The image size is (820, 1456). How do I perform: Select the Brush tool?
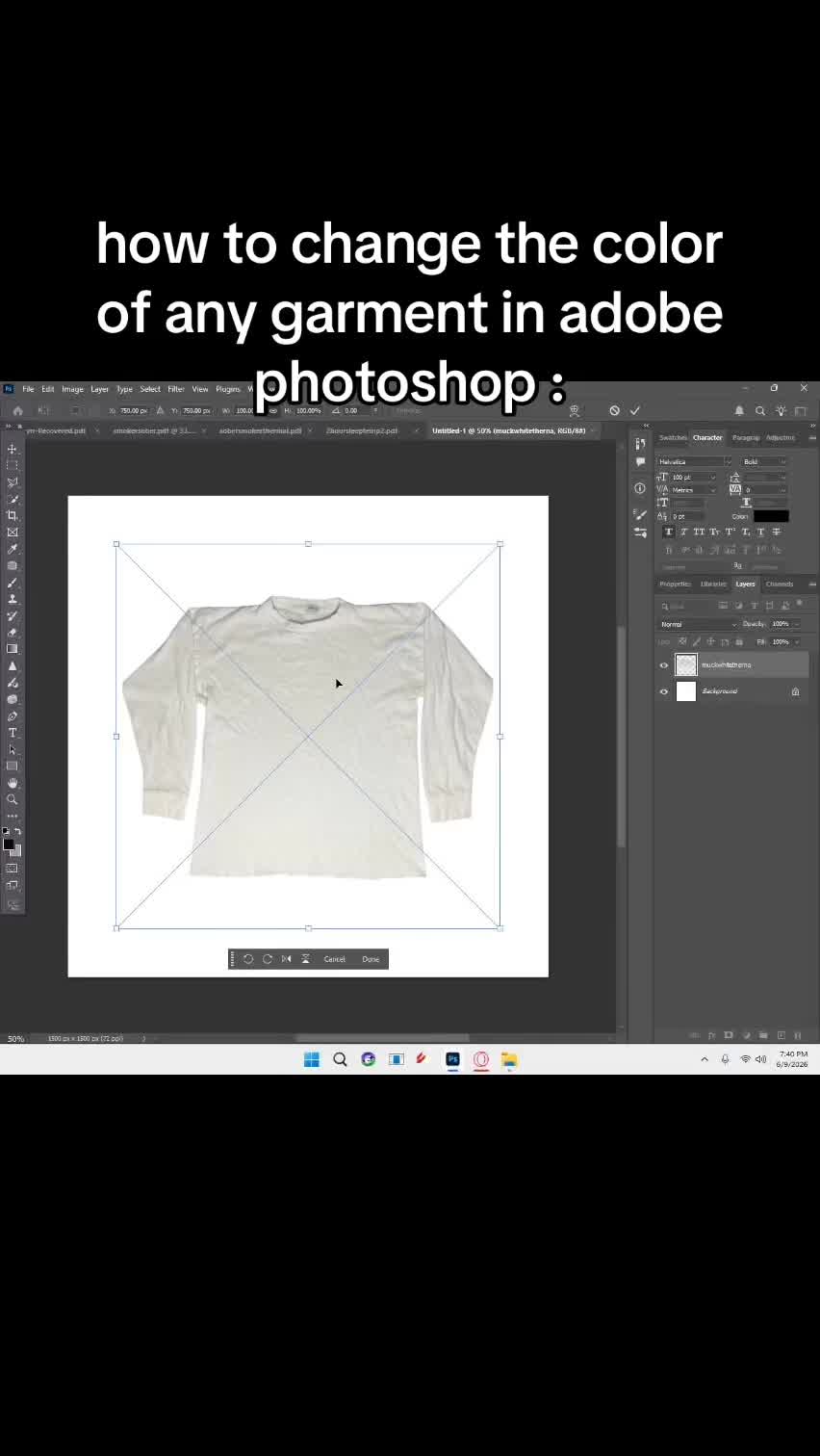click(13, 583)
